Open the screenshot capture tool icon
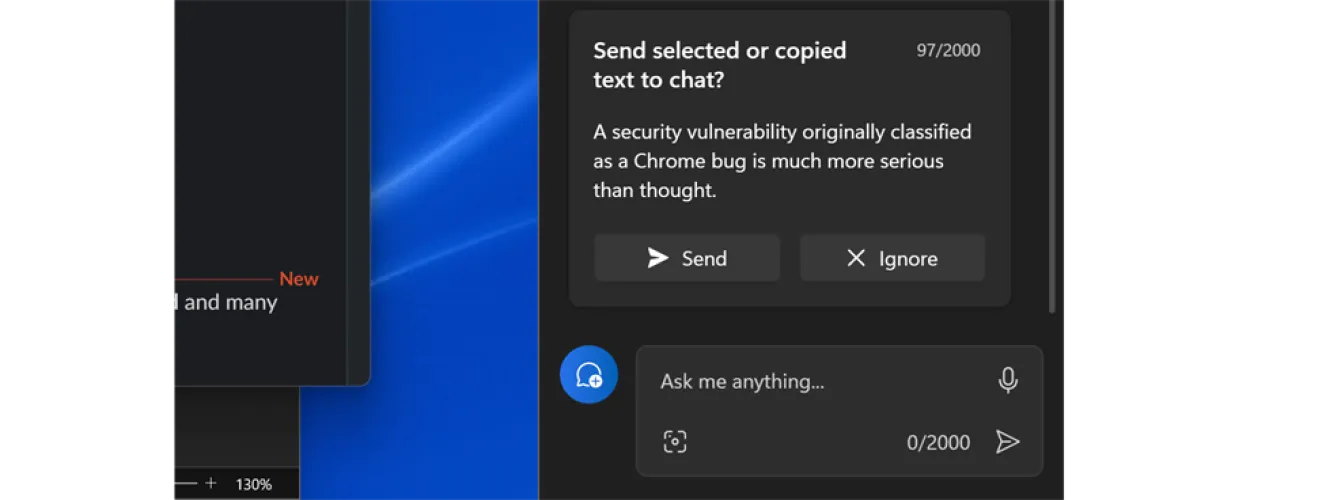Image resolution: width=1322 pixels, height=500 pixels. click(x=675, y=442)
